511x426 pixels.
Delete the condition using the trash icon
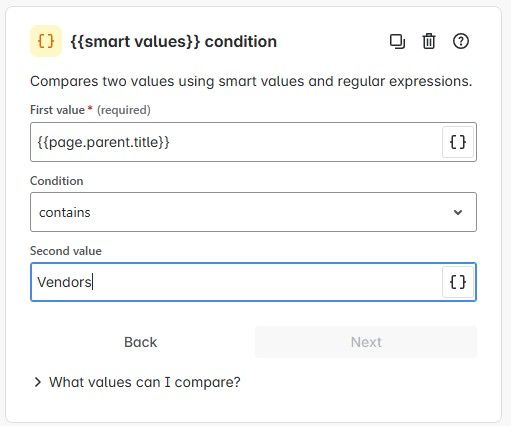[x=429, y=42]
